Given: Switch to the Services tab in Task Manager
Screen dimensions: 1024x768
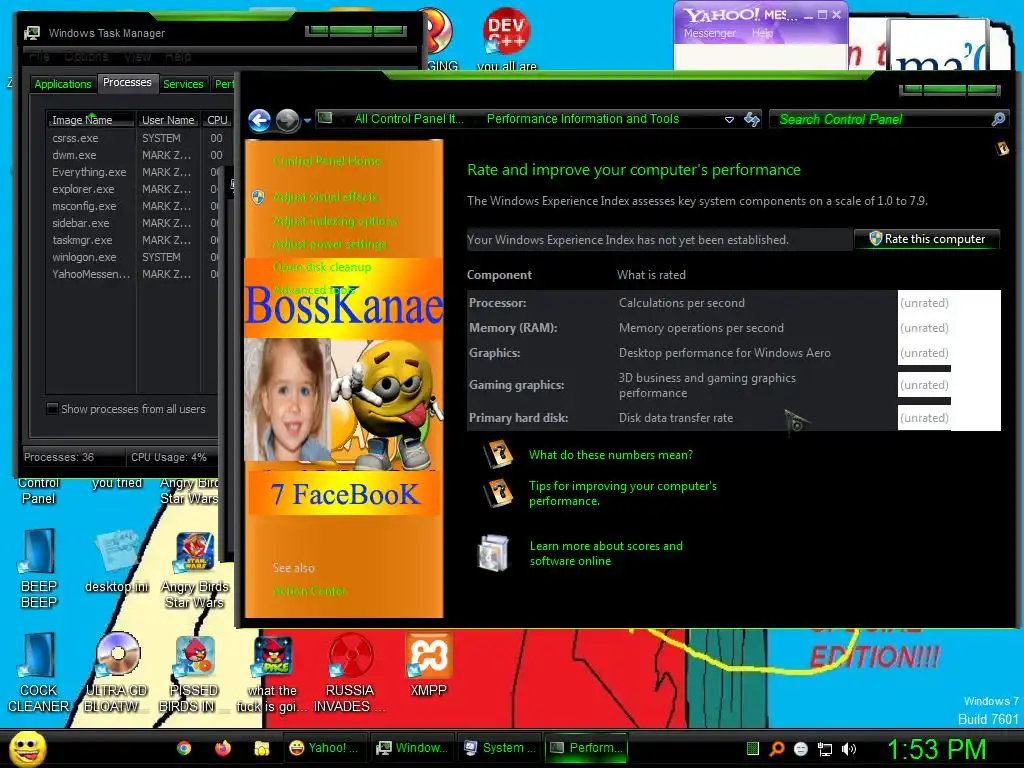Looking at the screenshot, I should [184, 84].
